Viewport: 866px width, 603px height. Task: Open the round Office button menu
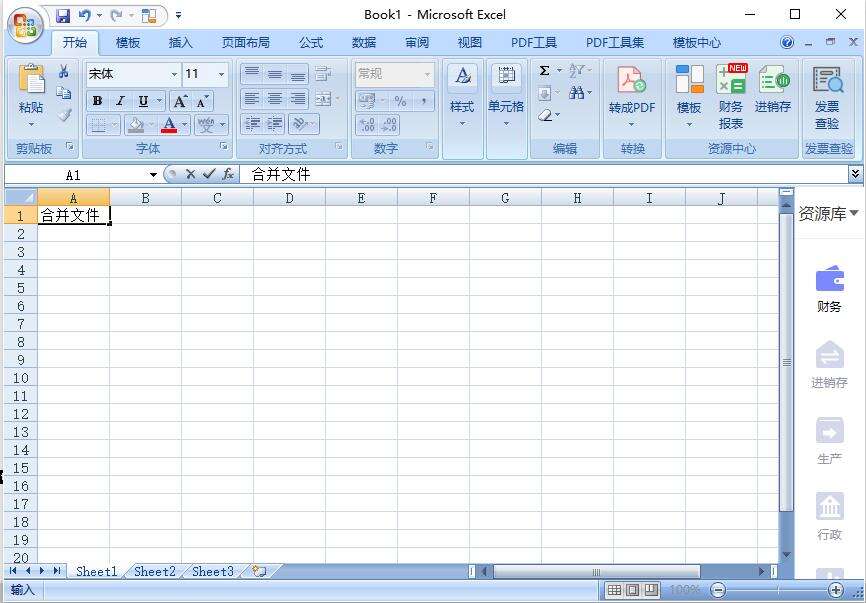coord(25,26)
